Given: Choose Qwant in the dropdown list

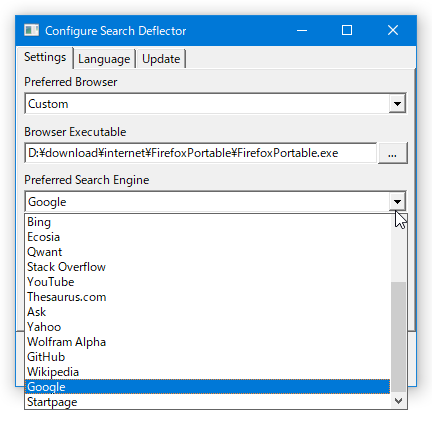Looking at the screenshot, I should (x=207, y=252).
